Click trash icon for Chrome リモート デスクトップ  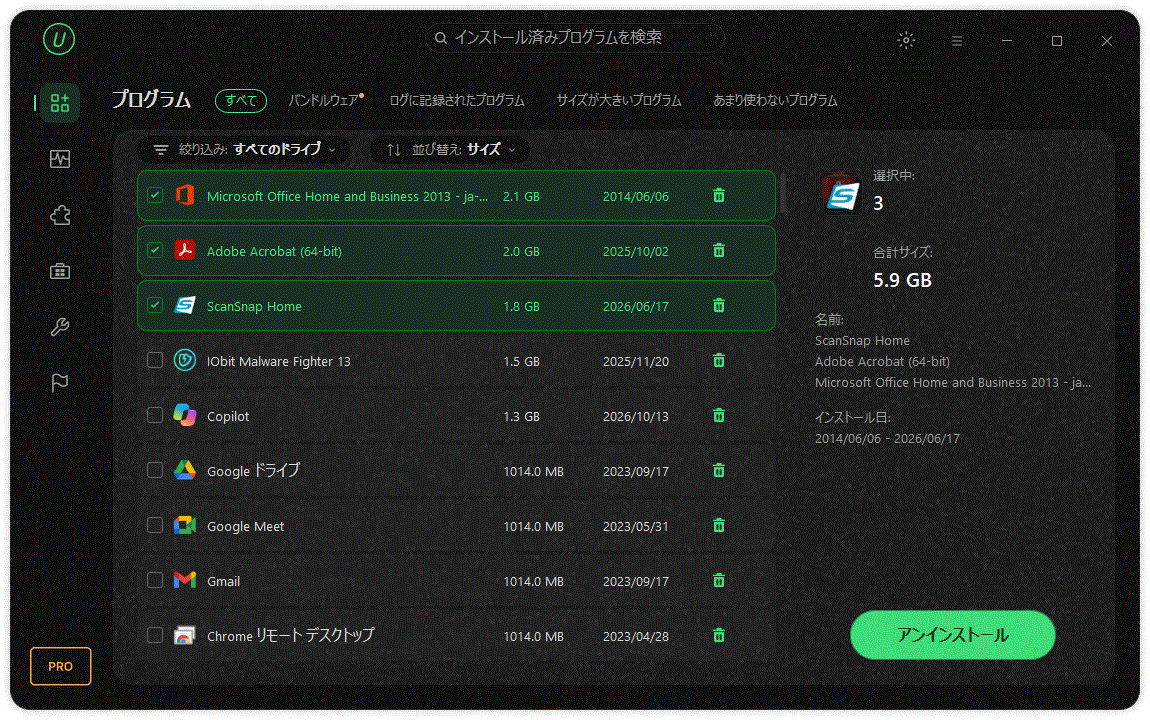719,636
